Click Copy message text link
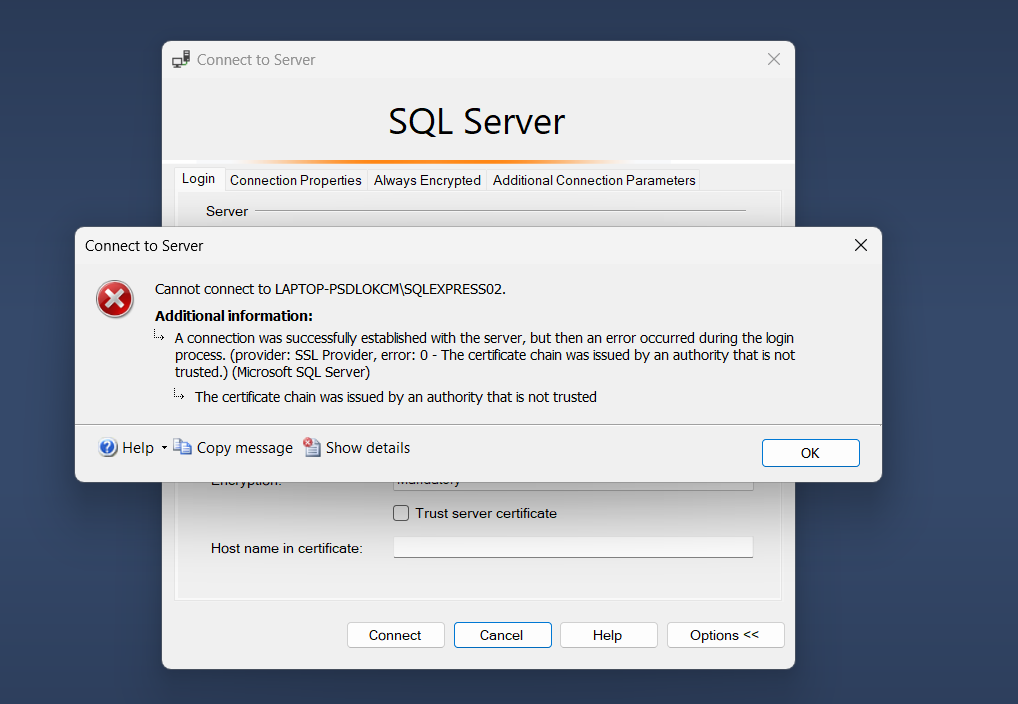Image resolution: width=1018 pixels, height=704 pixels. [x=245, y=448]
